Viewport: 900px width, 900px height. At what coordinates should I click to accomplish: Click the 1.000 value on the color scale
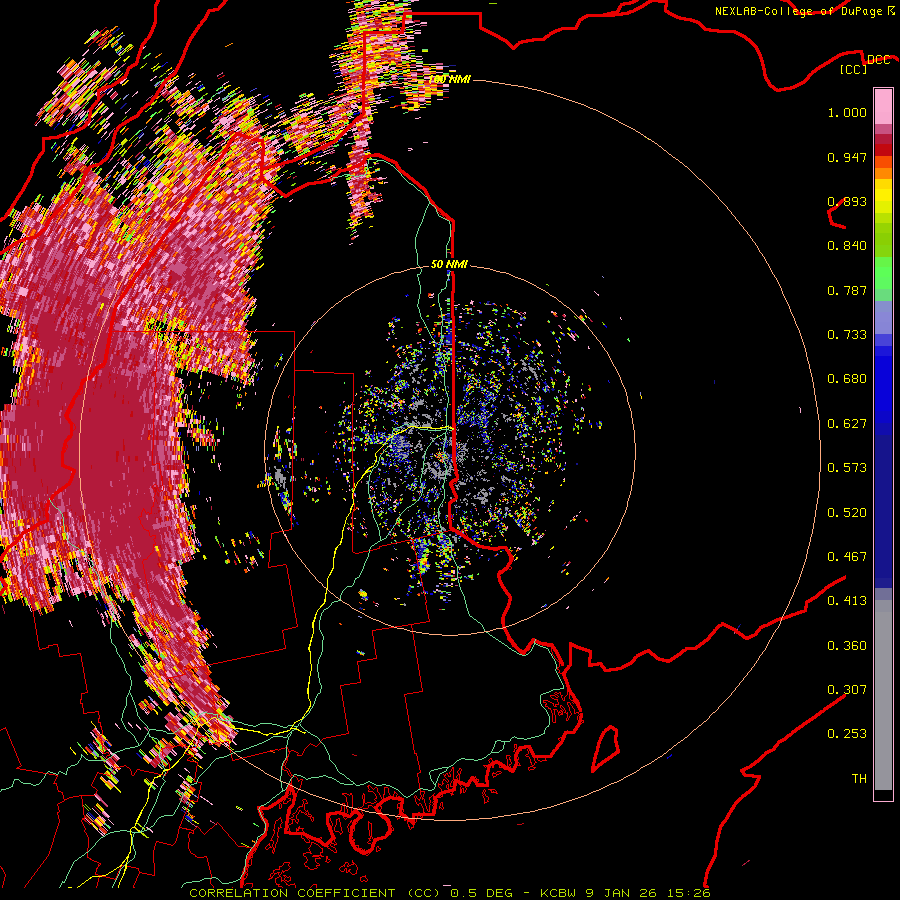(847, 112)
